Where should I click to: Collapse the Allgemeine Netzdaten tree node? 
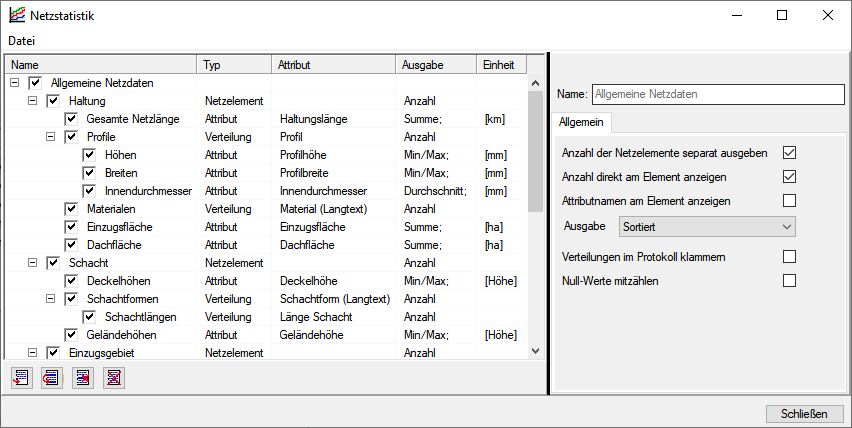click(14, 83)
